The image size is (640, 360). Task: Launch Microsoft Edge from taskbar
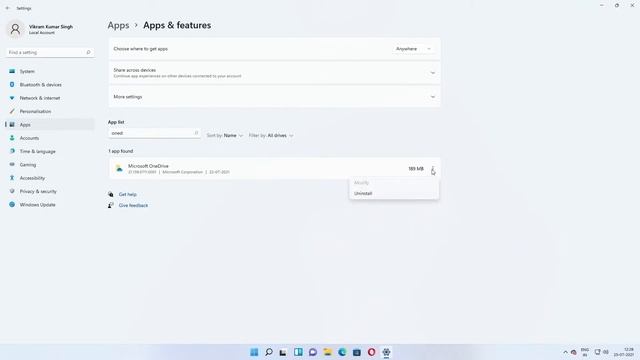342,352
